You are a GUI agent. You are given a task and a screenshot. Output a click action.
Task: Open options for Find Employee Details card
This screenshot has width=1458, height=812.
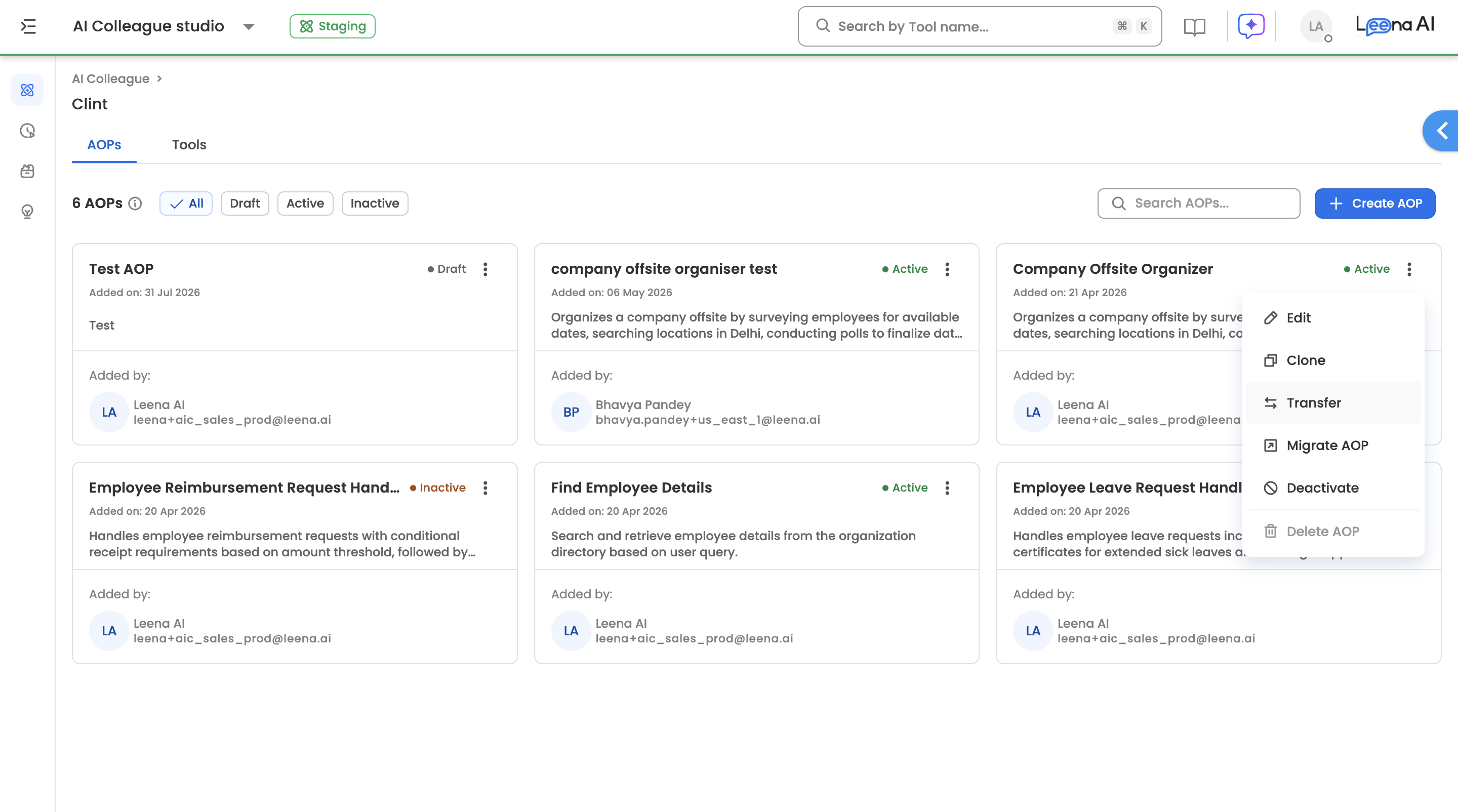click(947, 488)
